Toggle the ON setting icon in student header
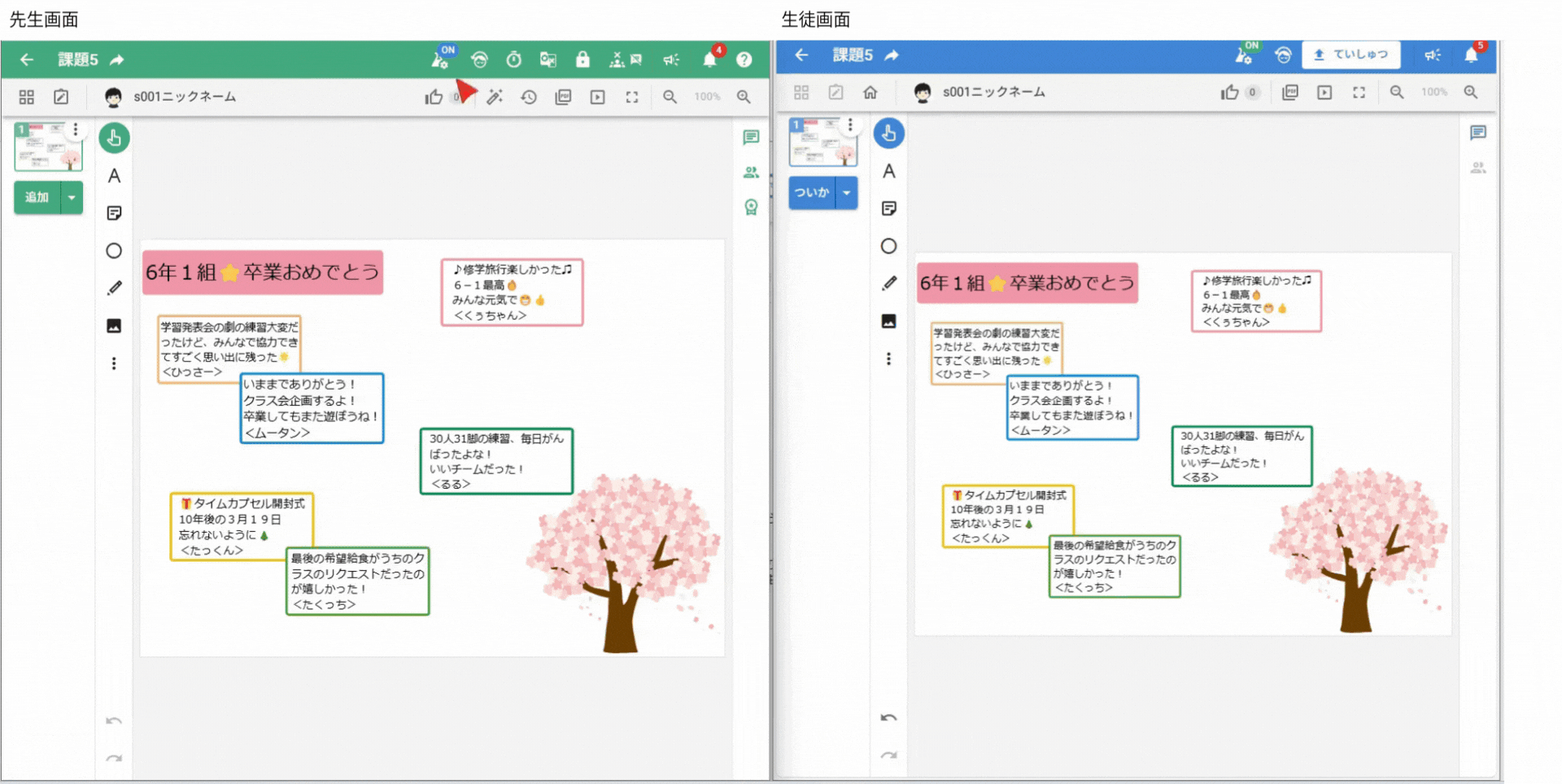Screen dimensions: 1562x784 (1243, 54)
